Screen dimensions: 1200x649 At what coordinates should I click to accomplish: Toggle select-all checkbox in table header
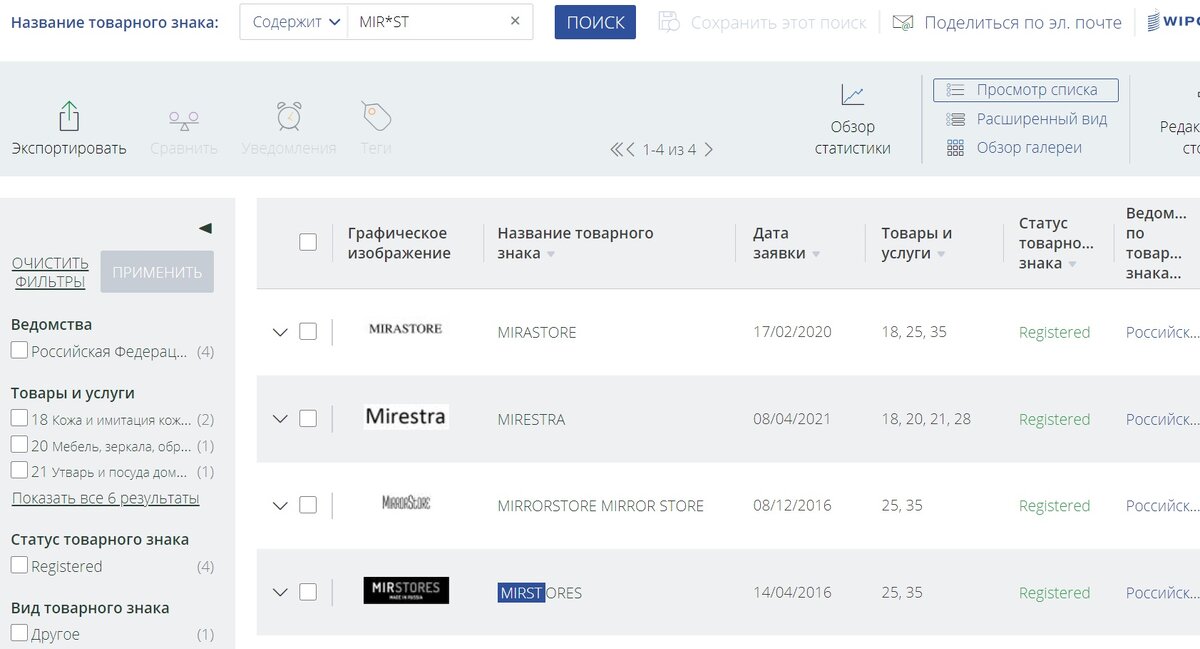coord(308,242)
